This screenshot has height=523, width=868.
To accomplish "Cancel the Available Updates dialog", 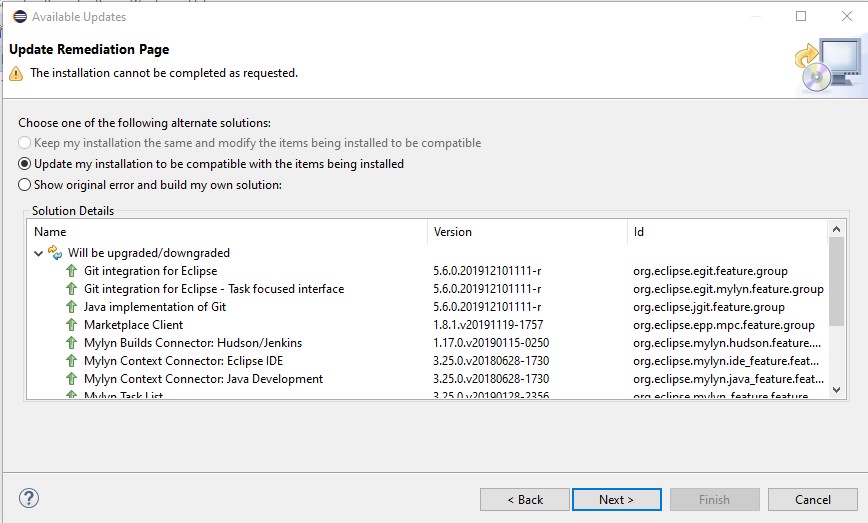I will [813, 500].
